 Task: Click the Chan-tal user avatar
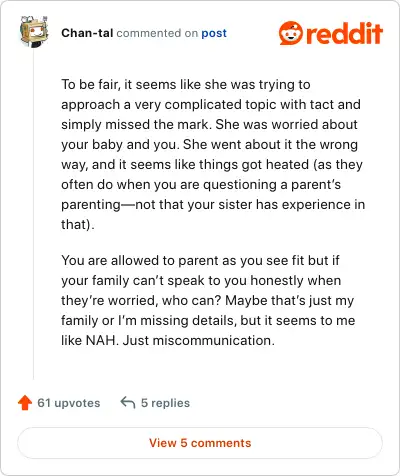tap(34, 32)
